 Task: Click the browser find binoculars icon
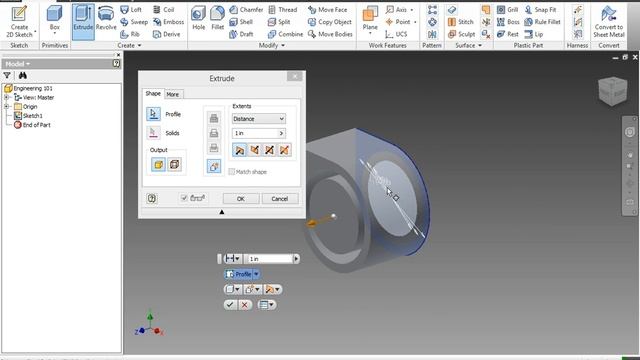23,75
